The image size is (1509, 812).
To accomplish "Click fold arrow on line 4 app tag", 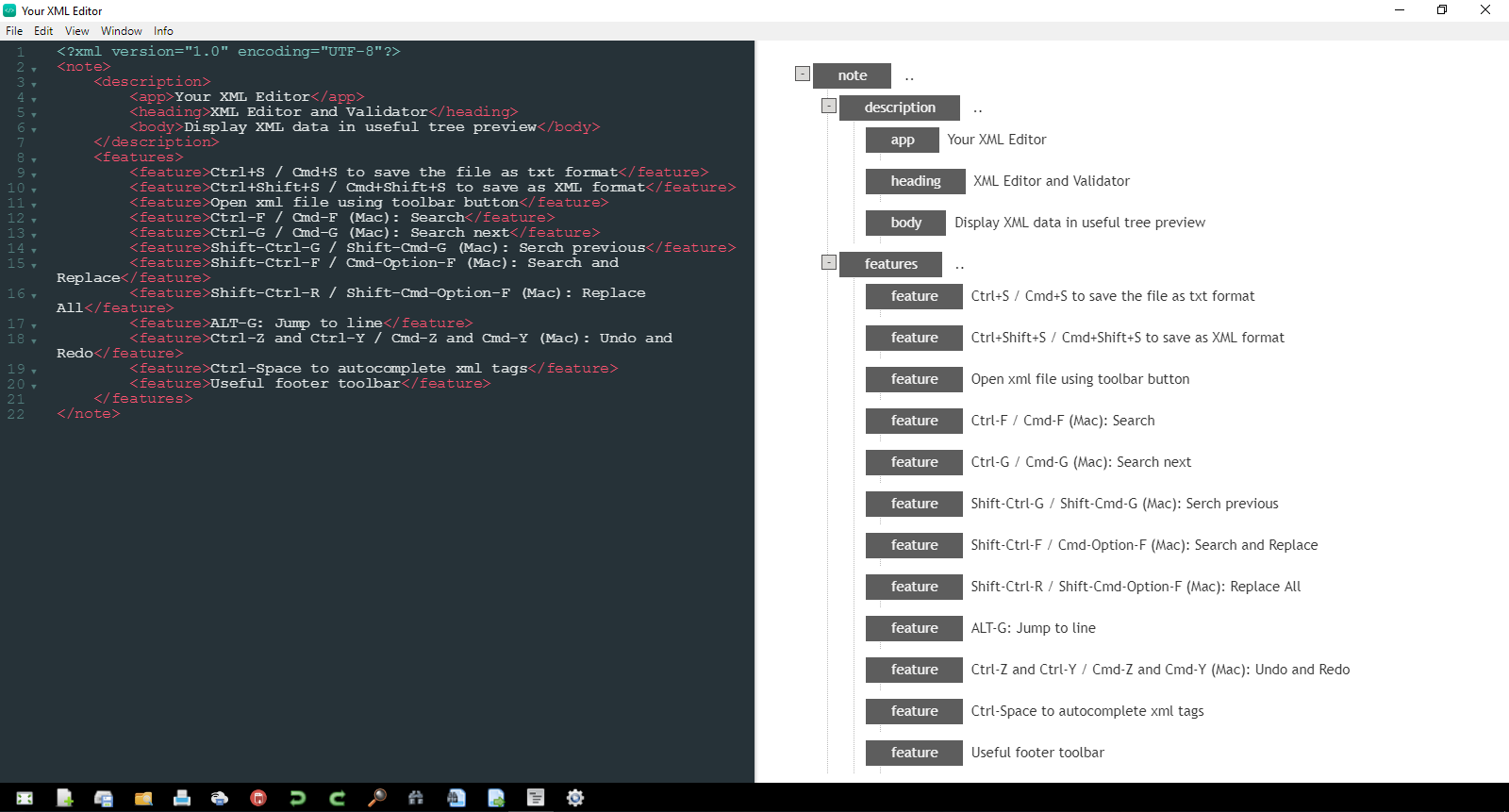I will click(x=34, y=100).
